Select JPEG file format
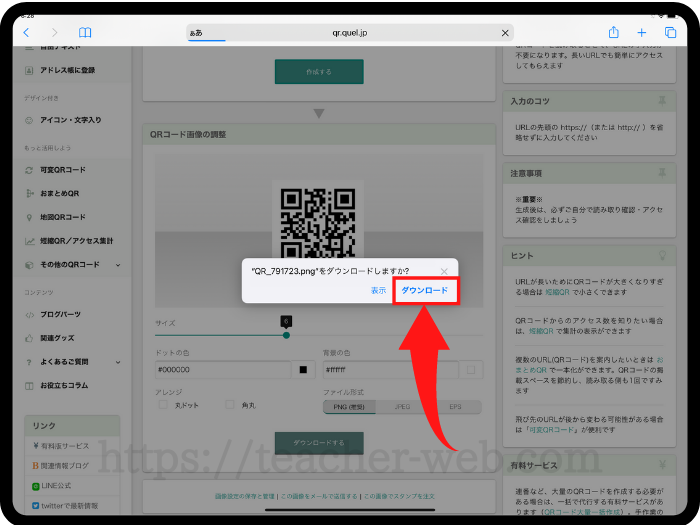Screen dimensions: 700x525 402,407
